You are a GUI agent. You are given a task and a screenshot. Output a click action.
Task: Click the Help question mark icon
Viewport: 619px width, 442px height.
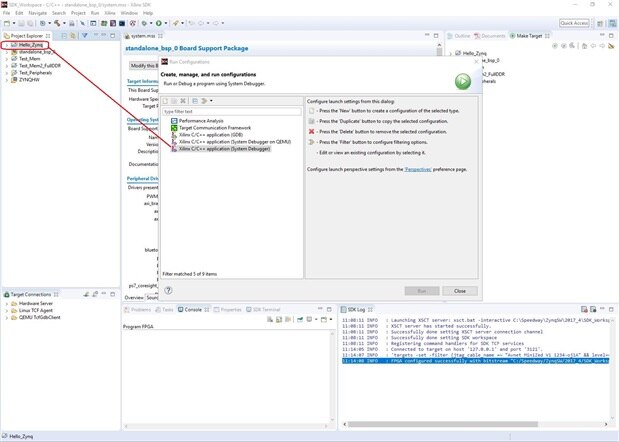tap(168, 290)
